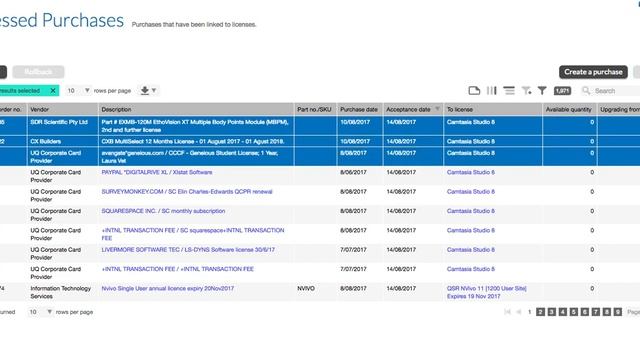
Task: Open the export options dropdown arrow
Action: click(154, 90)
